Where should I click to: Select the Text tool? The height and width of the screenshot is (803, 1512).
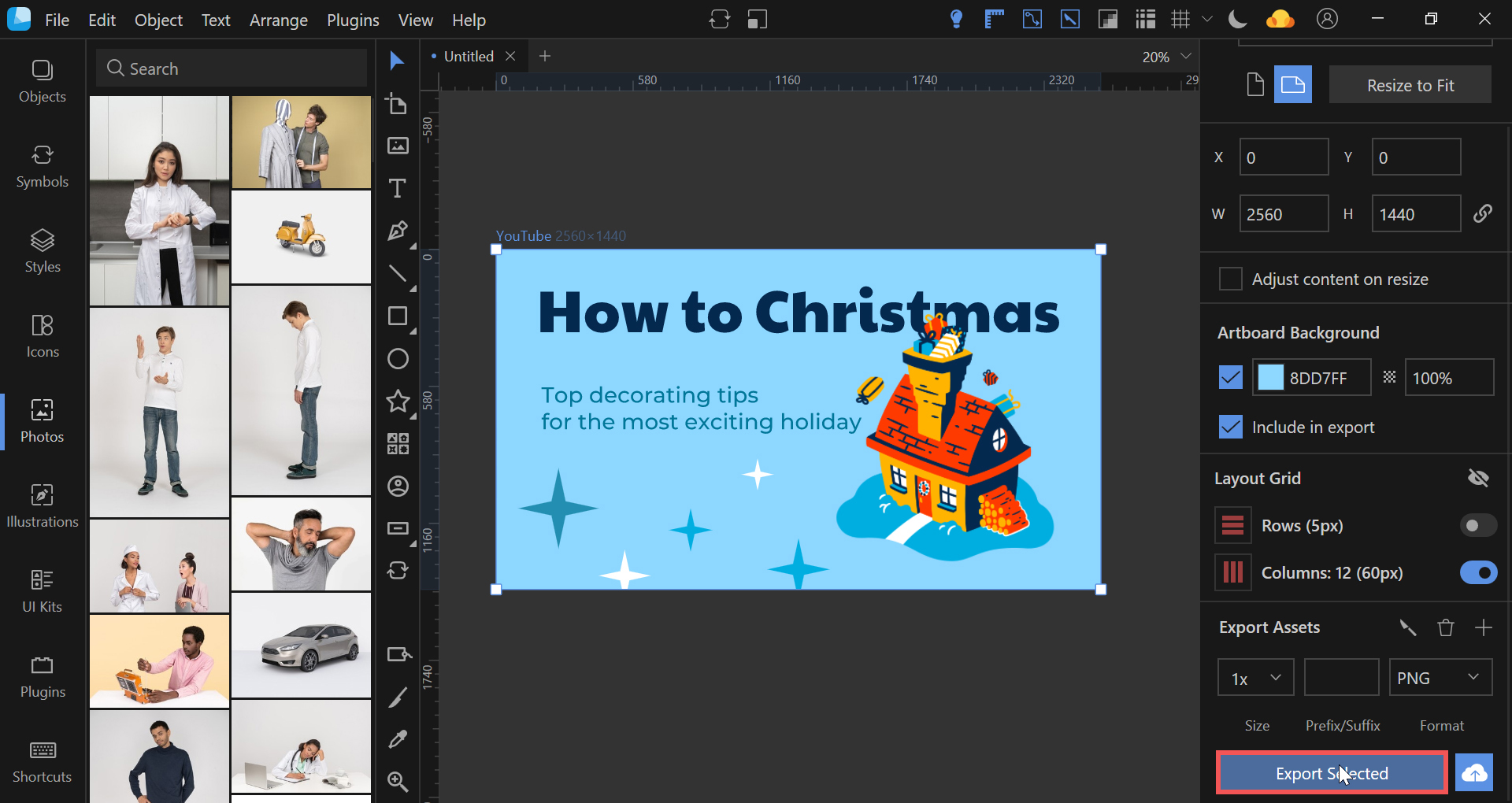click(x=398, y=188)
